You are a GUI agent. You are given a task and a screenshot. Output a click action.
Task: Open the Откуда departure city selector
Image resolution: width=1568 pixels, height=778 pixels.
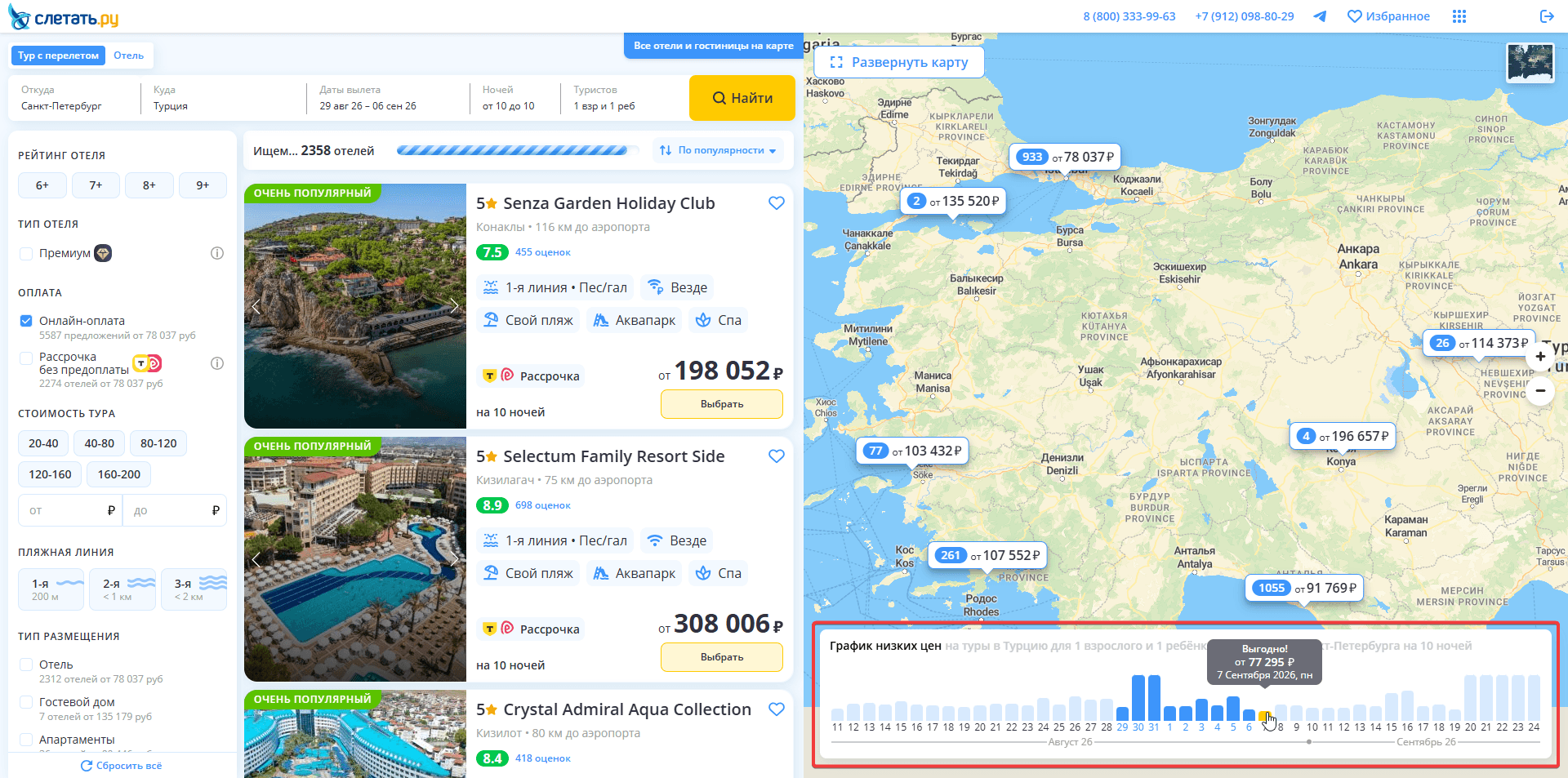pyautogui.click(x=73, y=98)
